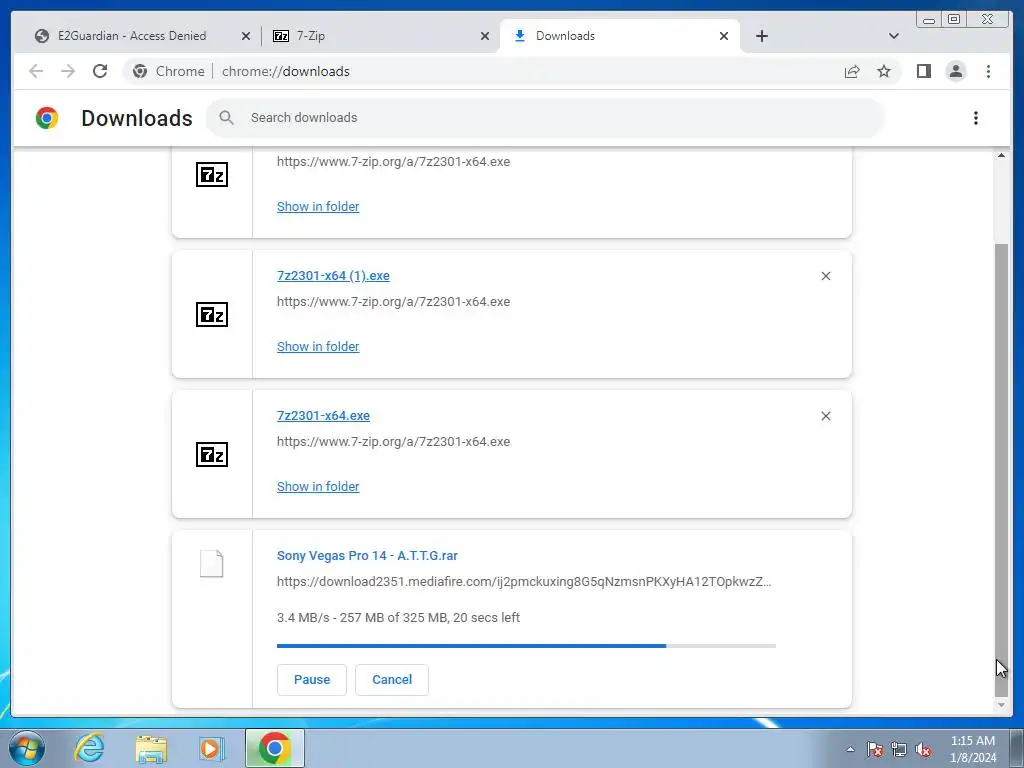Click the site info Chrome chip

pyautogui.click(x=168, y=71)
